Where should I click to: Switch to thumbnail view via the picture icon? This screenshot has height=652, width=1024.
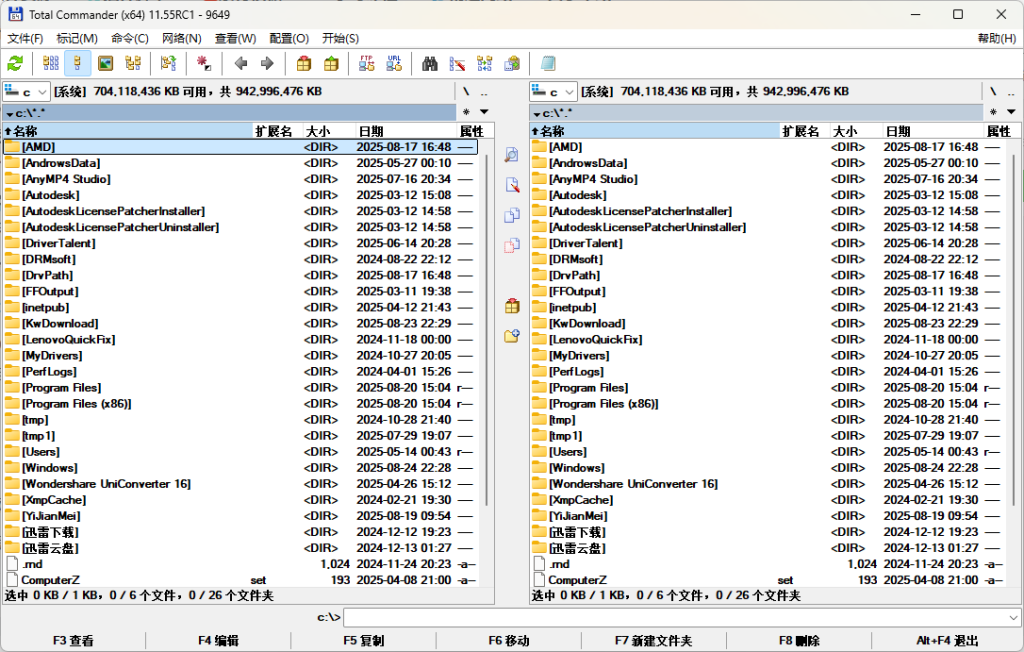[x=105, y=64]
